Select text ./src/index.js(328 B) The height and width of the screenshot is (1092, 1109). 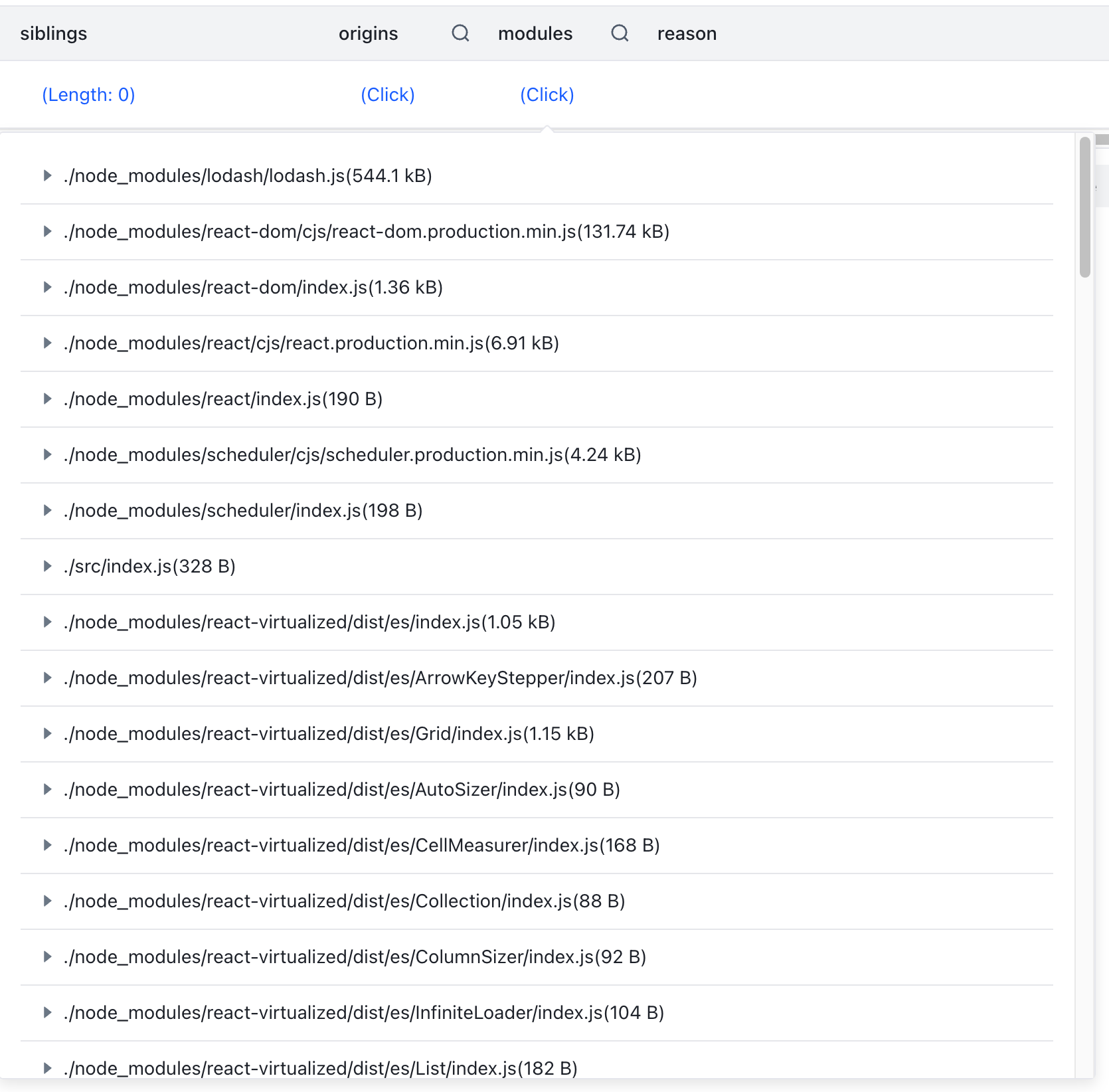point(149,566)
